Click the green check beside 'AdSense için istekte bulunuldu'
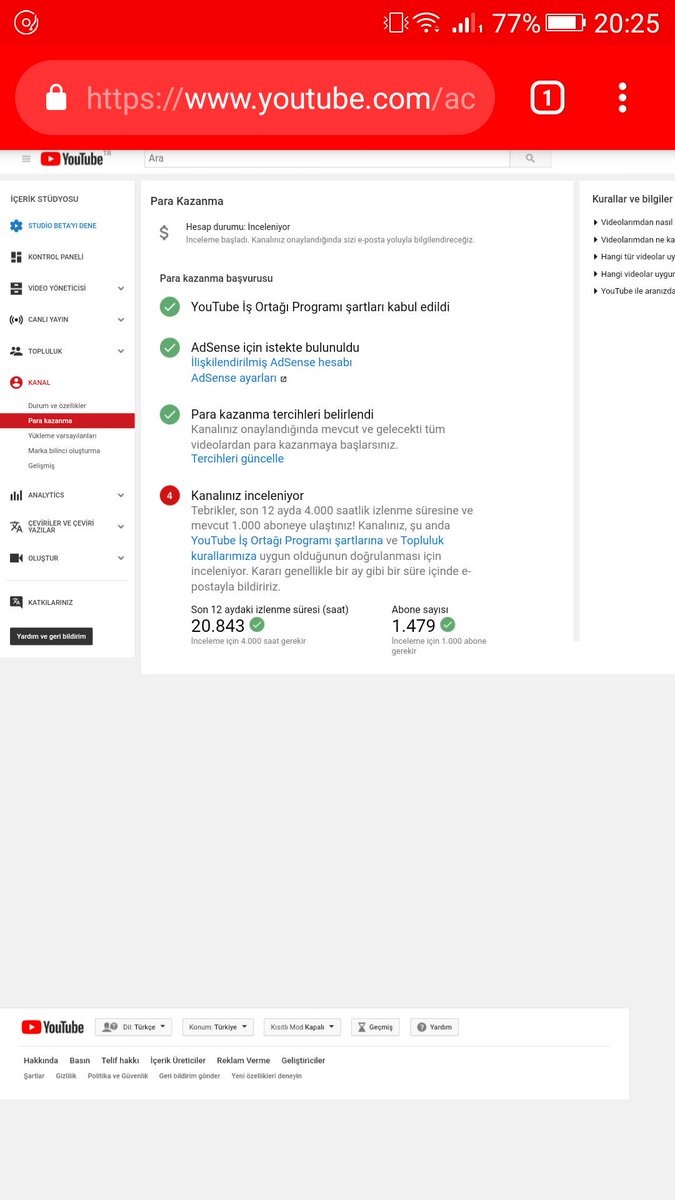 pyautogui.click(x=170, y=347)
